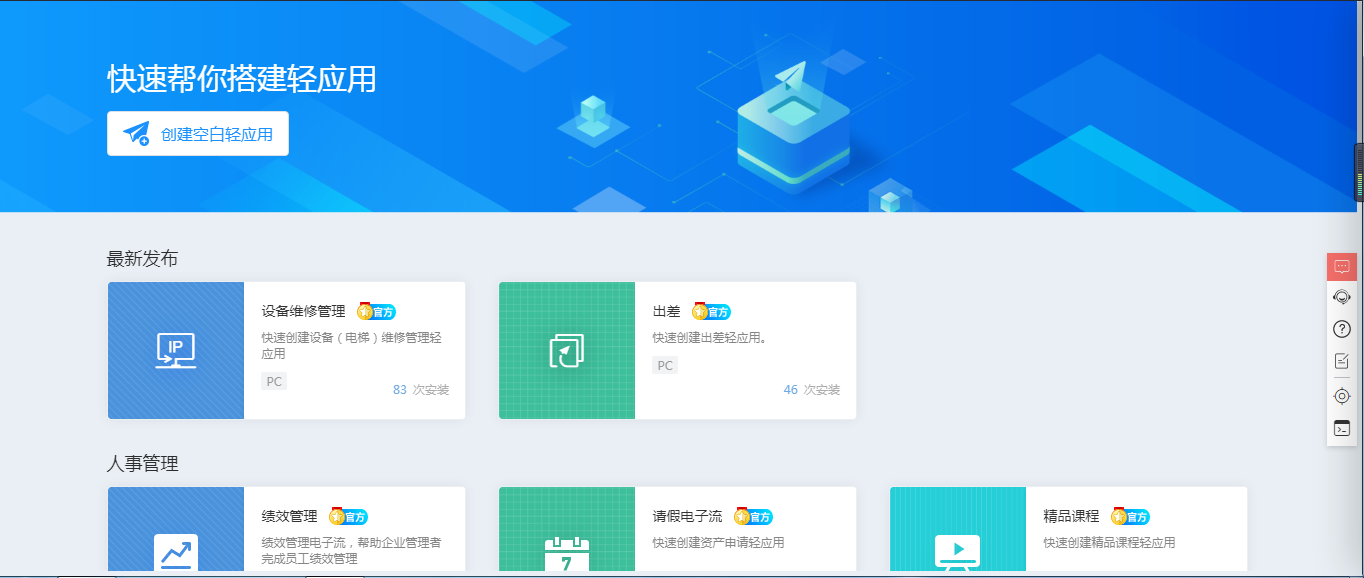This screenshot has width=1364, height=578.
Task: Click the paper plane icon in create button
Action: [x=136, y=134]
